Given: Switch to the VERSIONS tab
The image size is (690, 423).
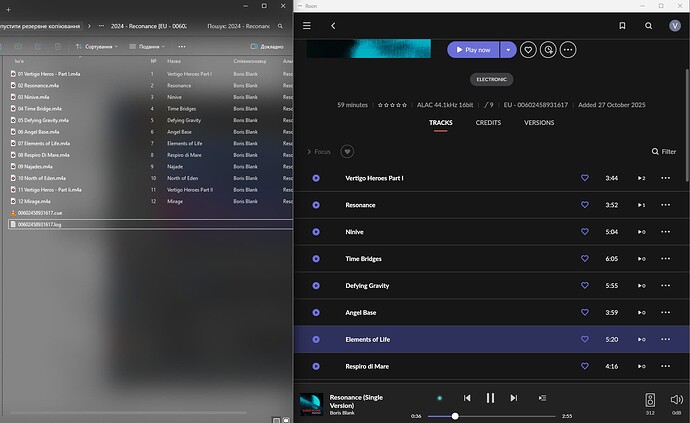Looking at the screenshot, I should [539, 123].
